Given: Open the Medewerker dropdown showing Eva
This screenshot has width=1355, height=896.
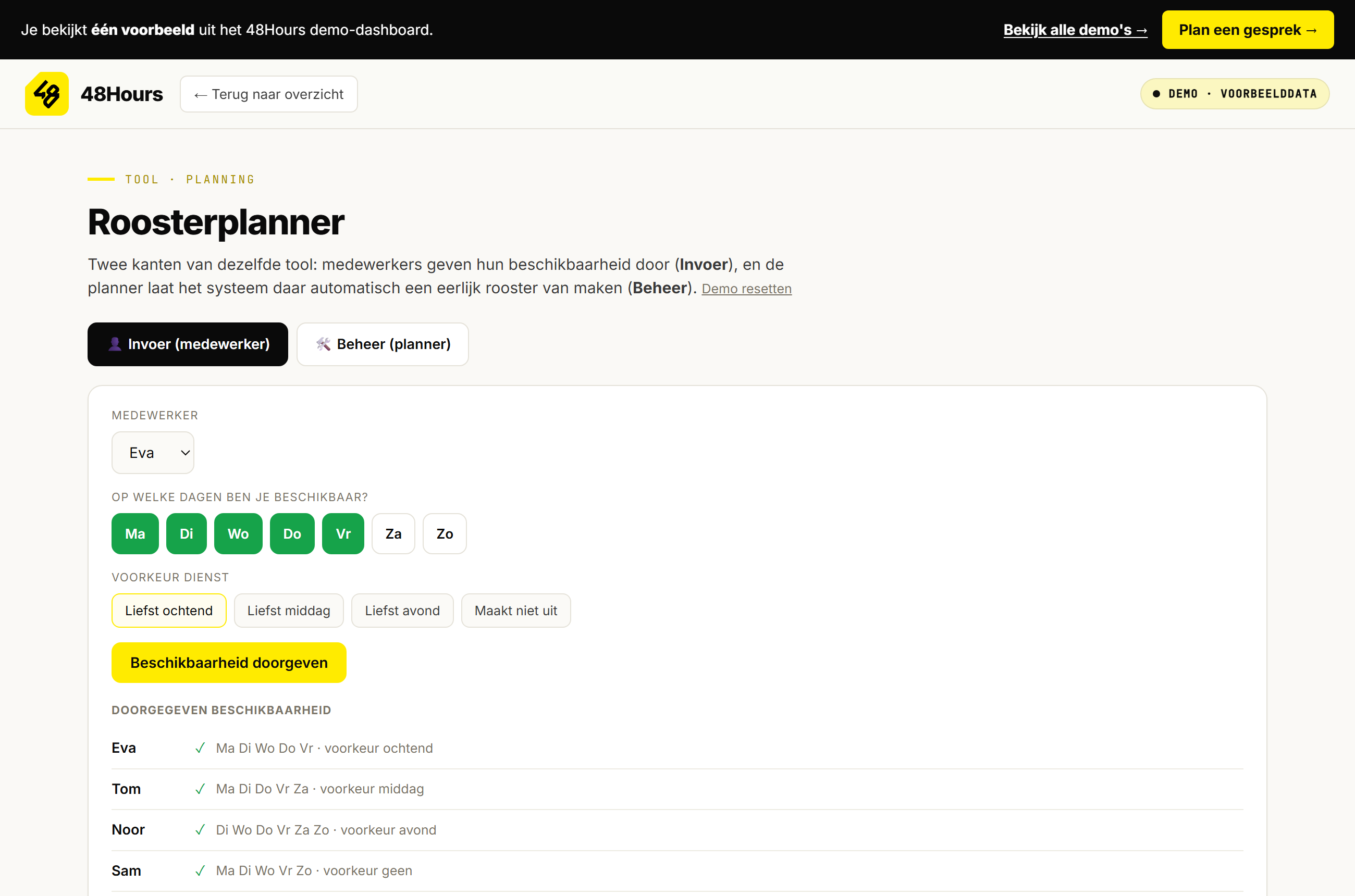Looking at the screenshot, I should click(153, 453).
